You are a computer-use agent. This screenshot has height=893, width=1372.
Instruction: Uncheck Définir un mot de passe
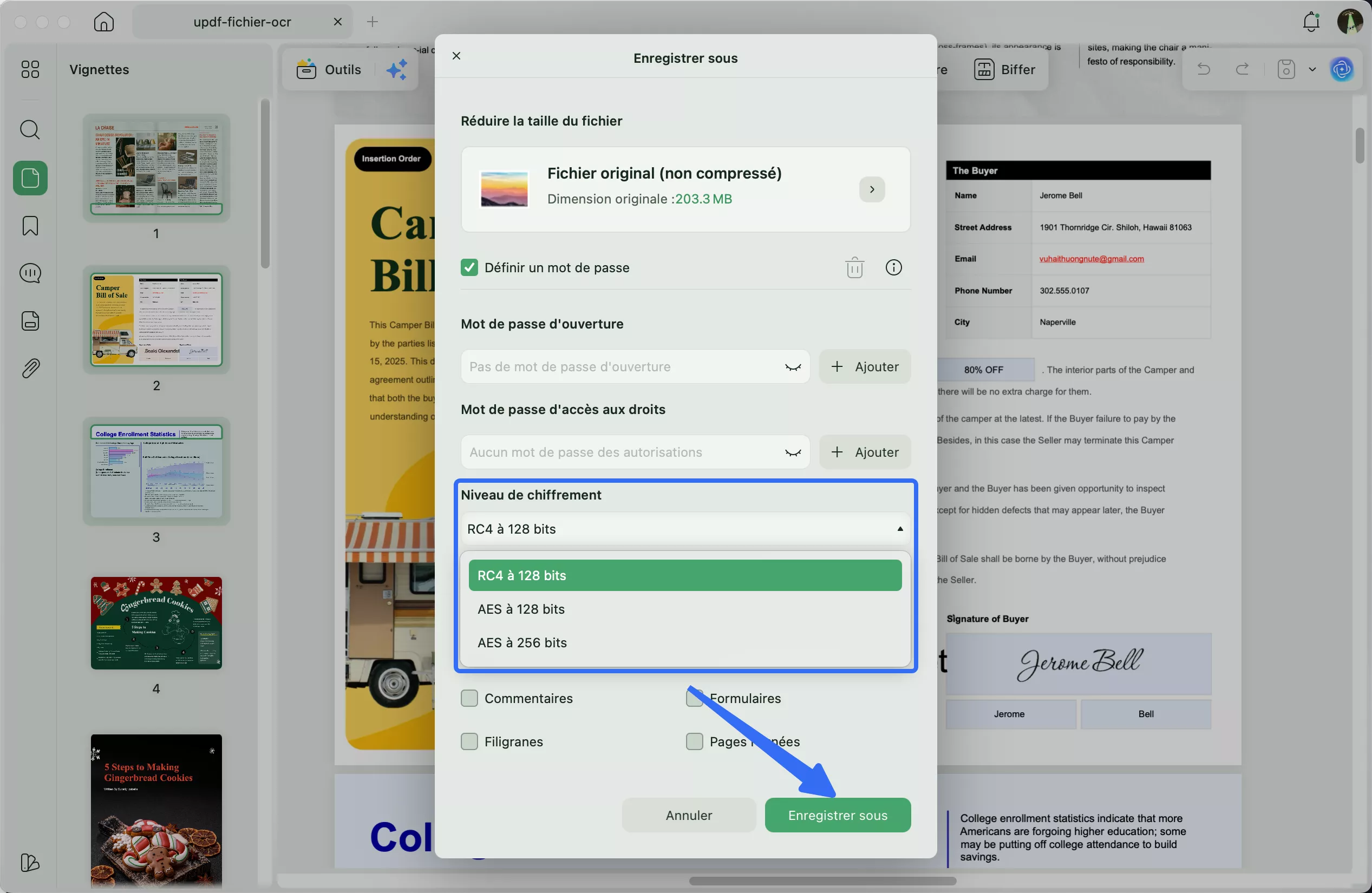point(469,267)
